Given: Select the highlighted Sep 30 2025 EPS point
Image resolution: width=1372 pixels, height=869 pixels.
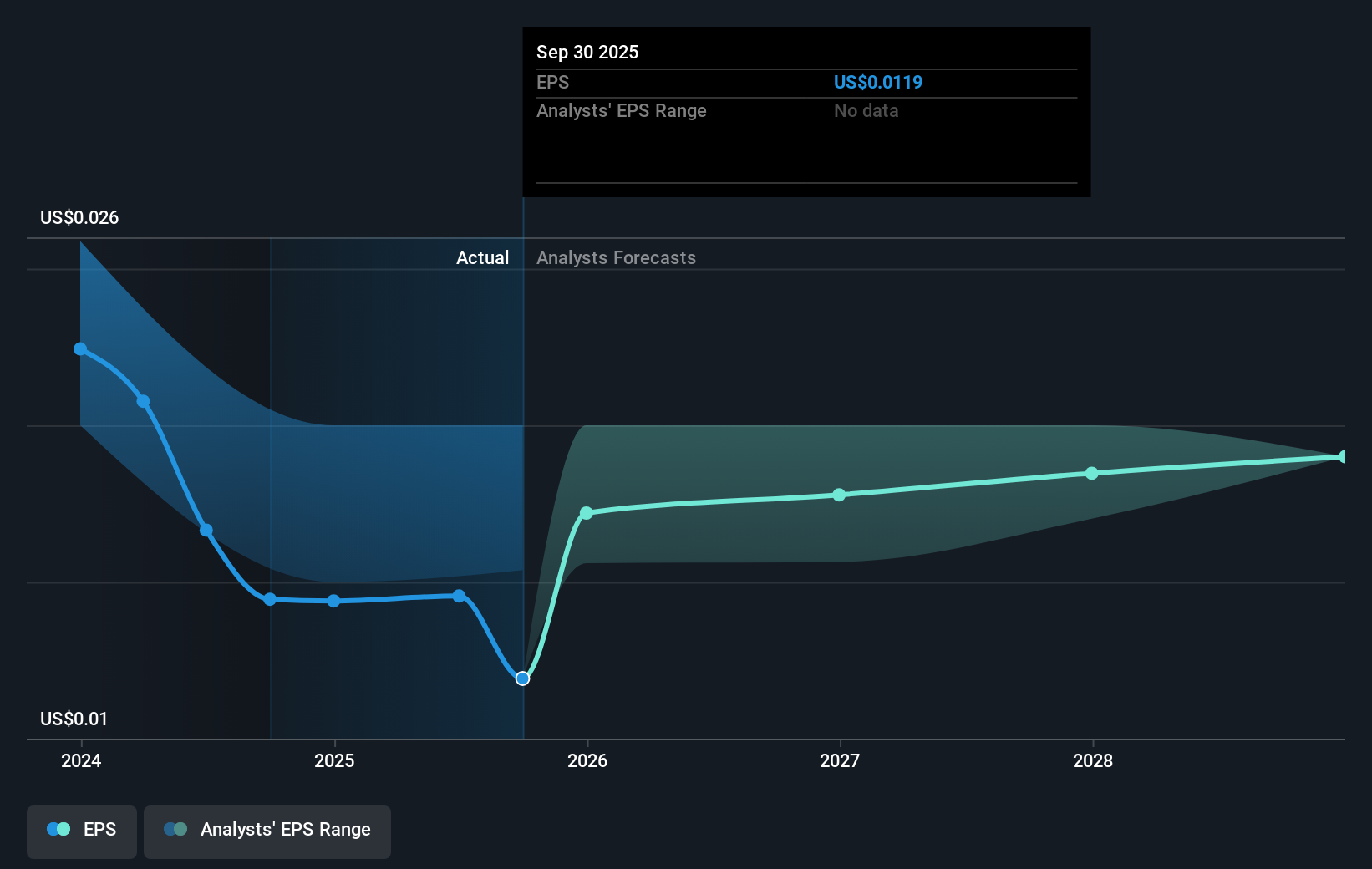Looking at the screenshot, I should pyautogui.click(x=522, y=678).
